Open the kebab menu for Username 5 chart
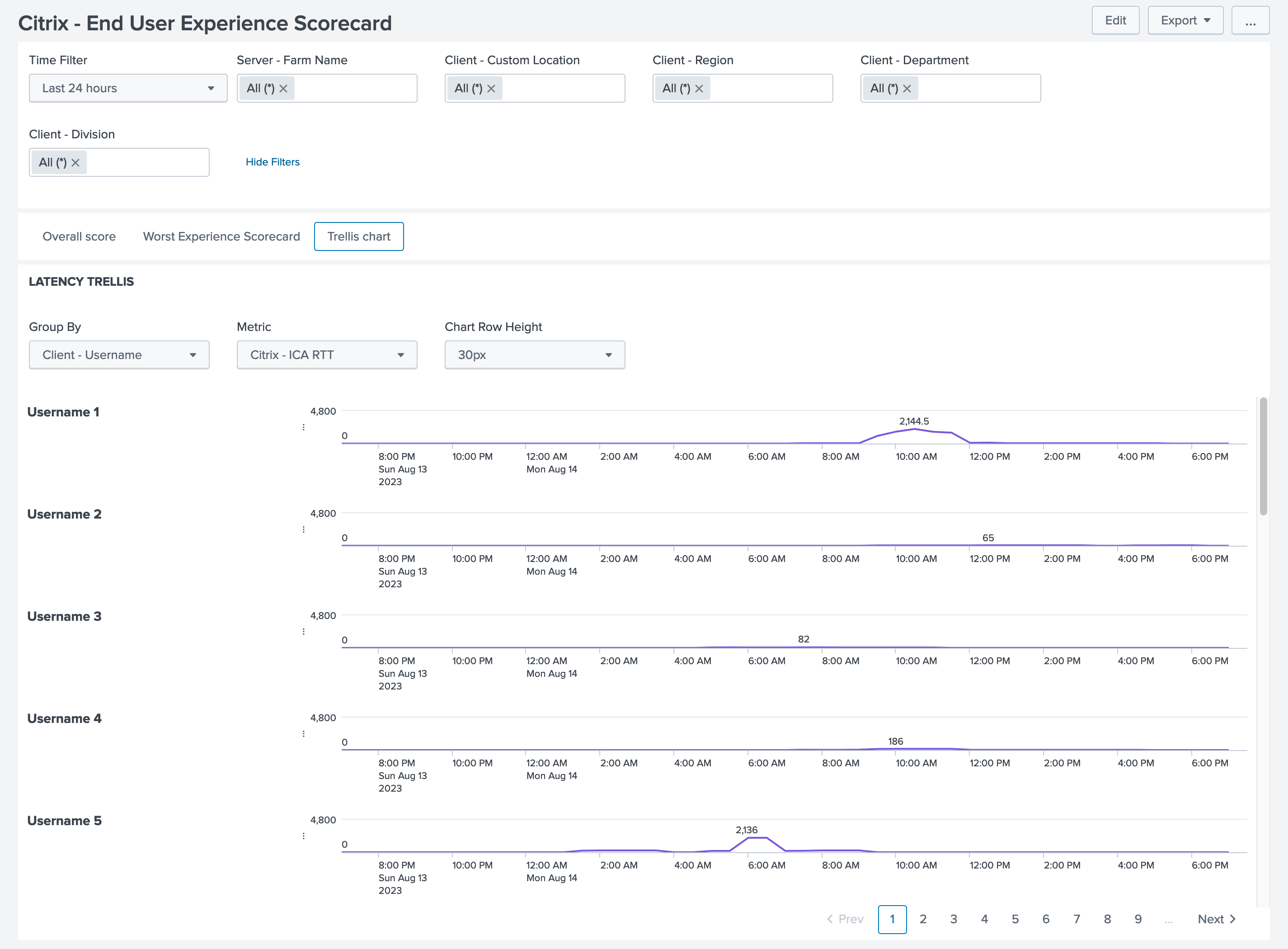The height and width of the screenshot is (949, 1288). (304, 836)
